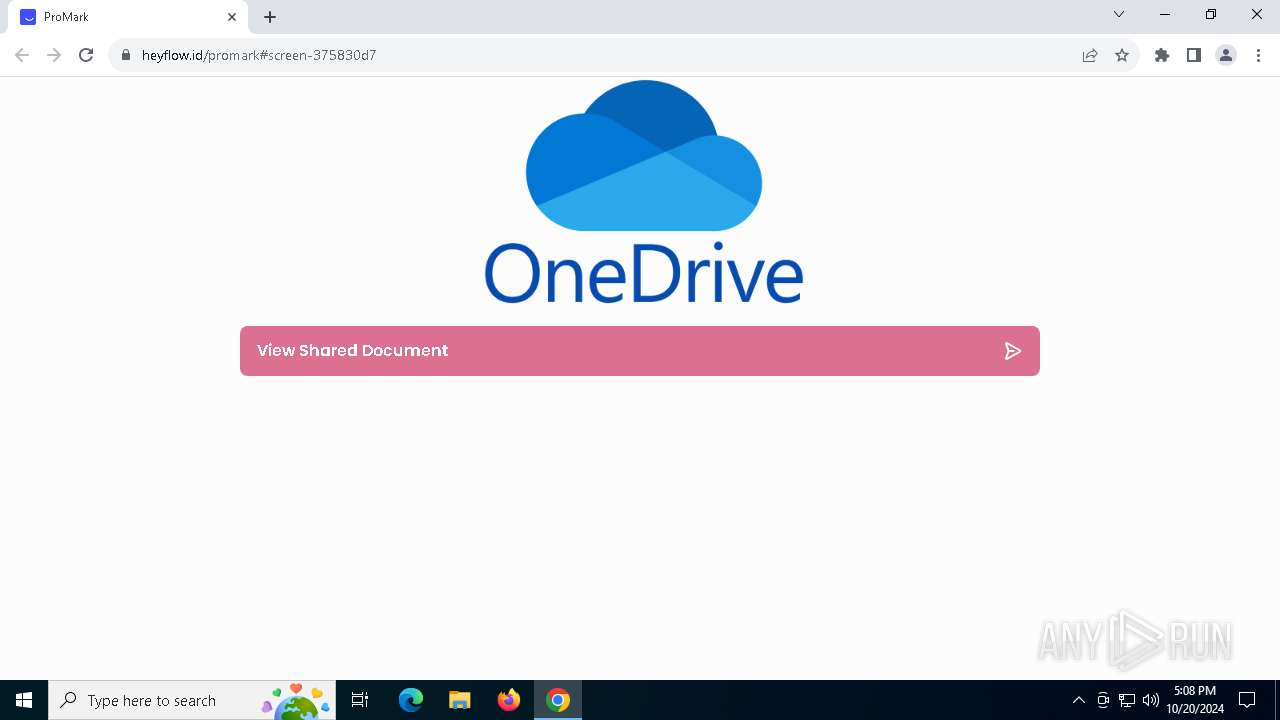Open the volume speaker icon
Image resolution: width=1280 pixels, height=720 pixels.
click(x=1151, y=700)
